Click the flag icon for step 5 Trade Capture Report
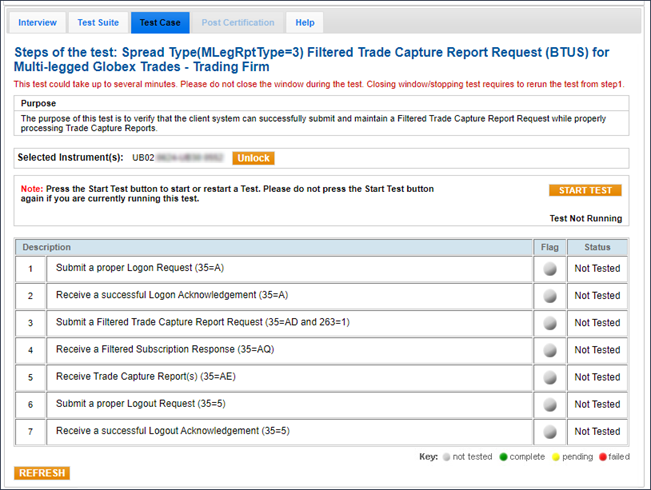The width and height of the screenshot is (651, 490). click(549, 378)
